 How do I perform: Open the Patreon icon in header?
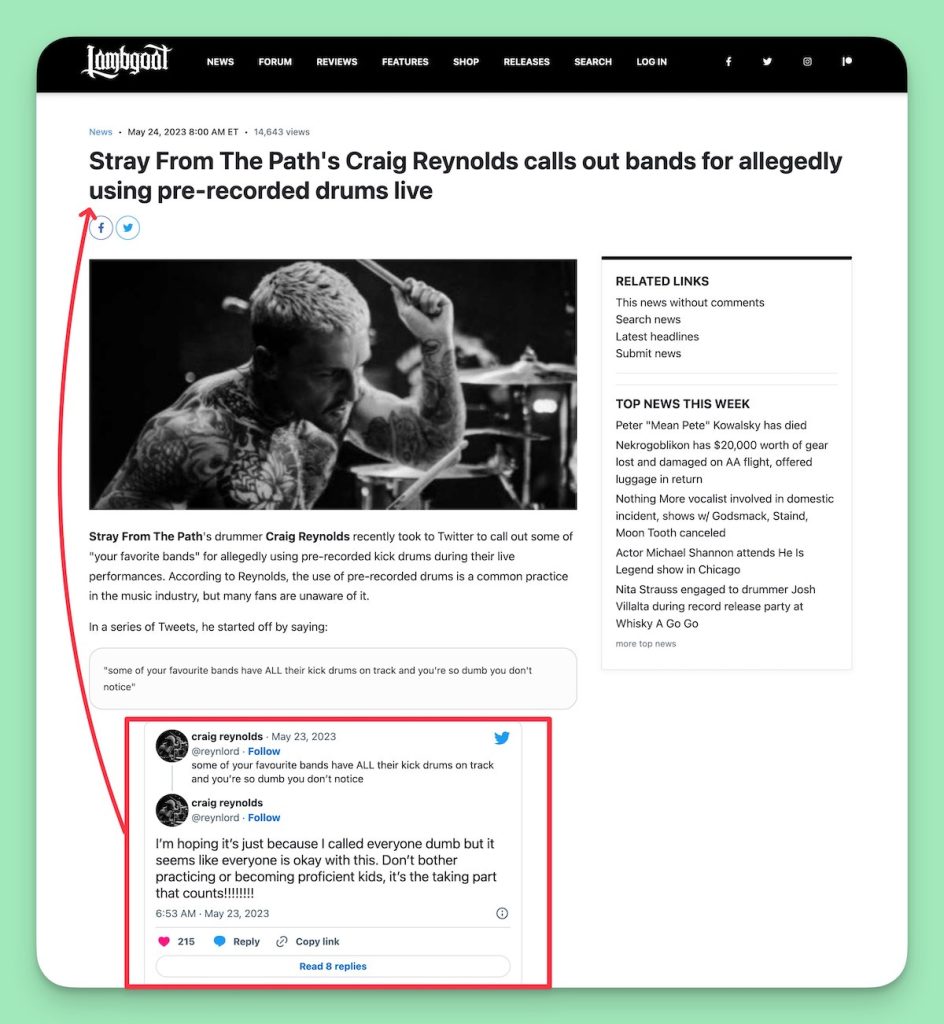[x=847, y=61]
